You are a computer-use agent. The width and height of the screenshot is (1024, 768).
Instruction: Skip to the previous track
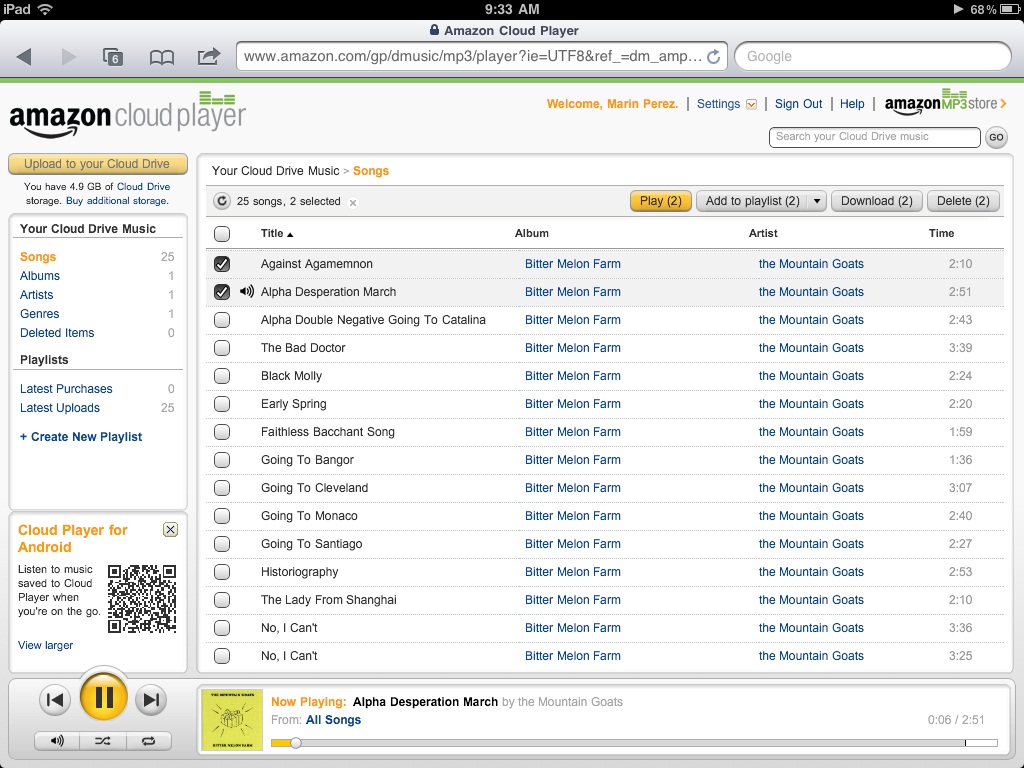(x=55, y=700)
